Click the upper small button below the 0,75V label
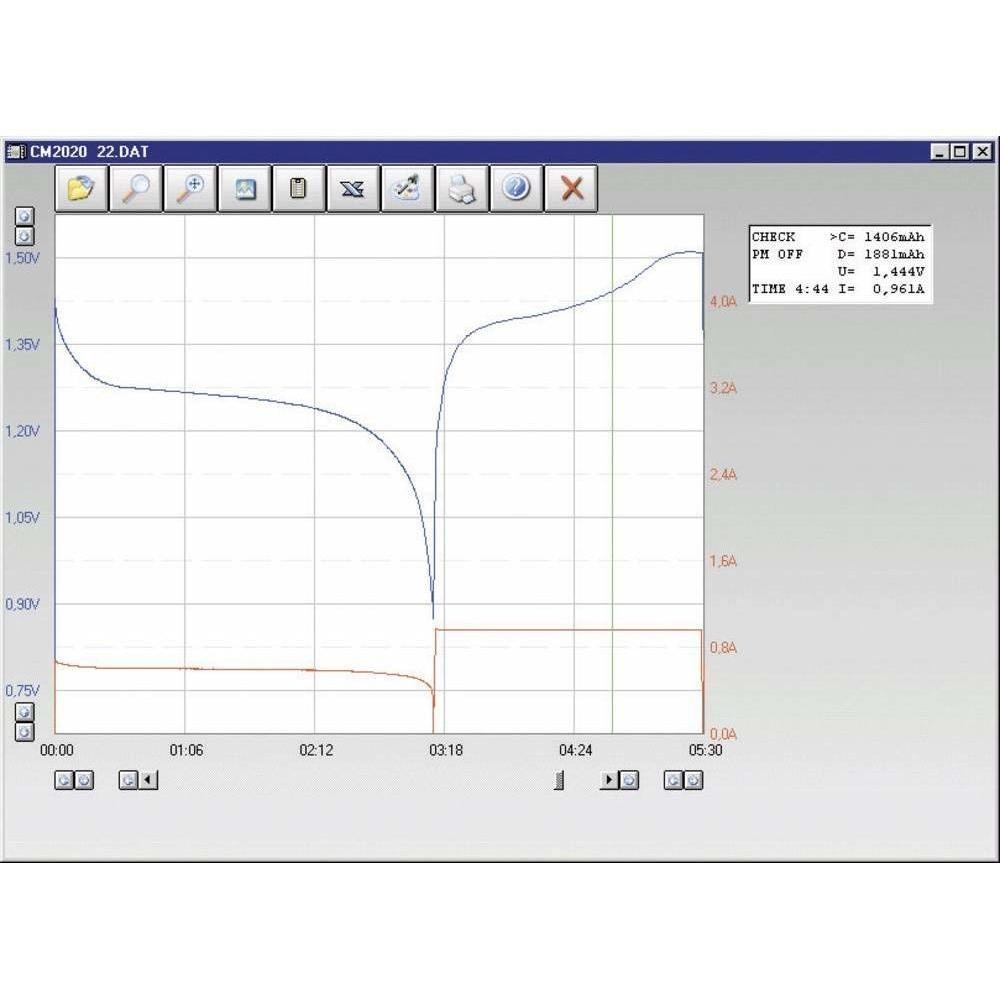Image resolution: width=1000 pixels, height=1000 pixels. point(24,712)
